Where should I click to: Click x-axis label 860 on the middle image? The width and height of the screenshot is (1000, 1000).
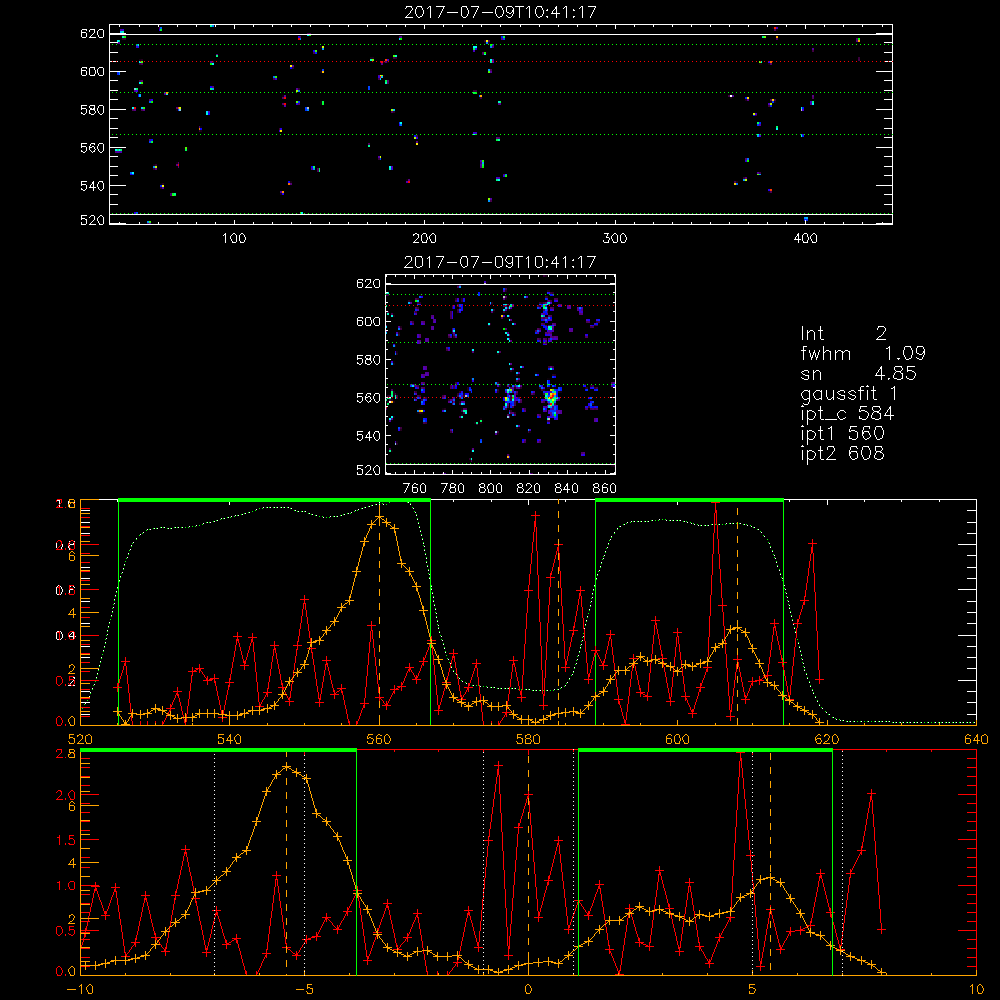click(605, 489)
